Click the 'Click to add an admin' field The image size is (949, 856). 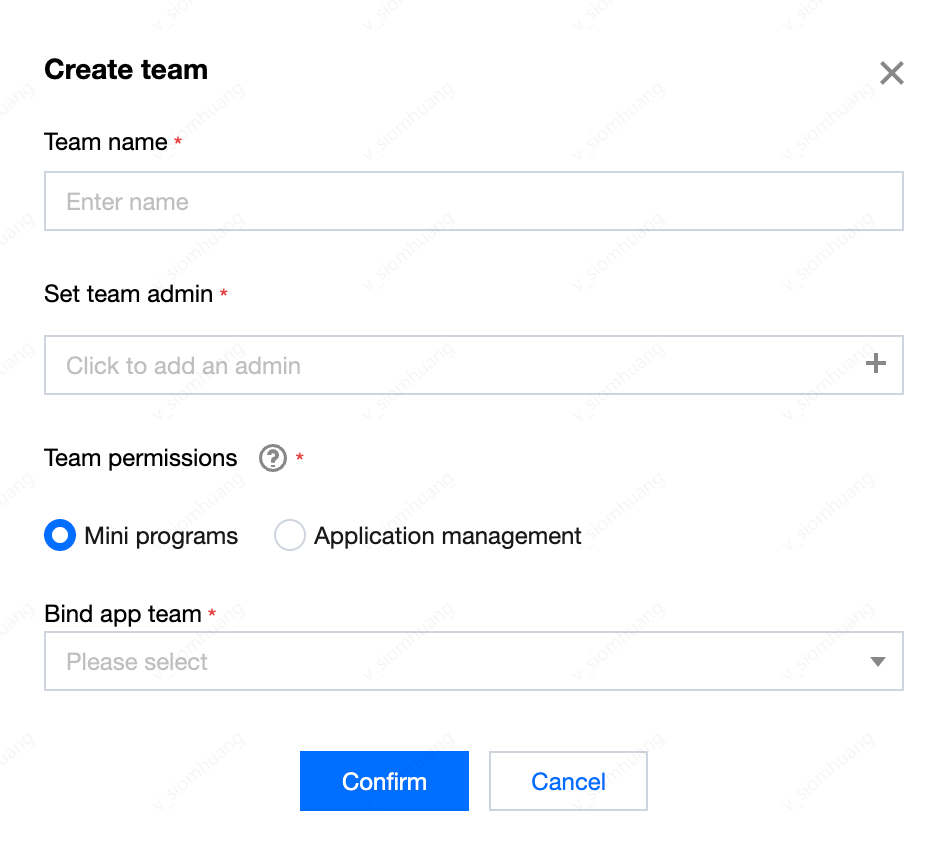pos(450,365)
